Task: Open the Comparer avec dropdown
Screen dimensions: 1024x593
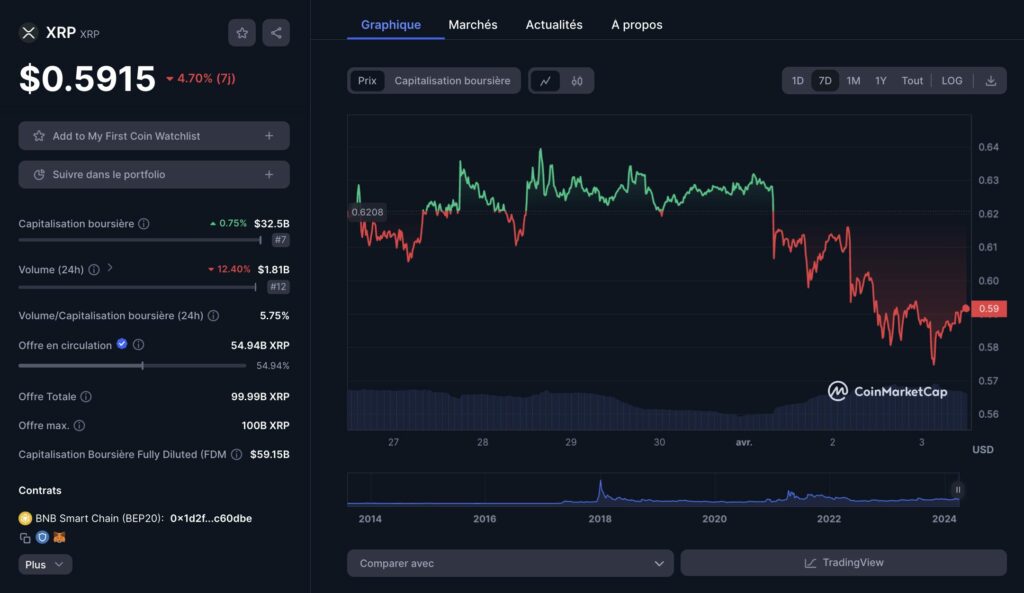Action: click(510, 563)
